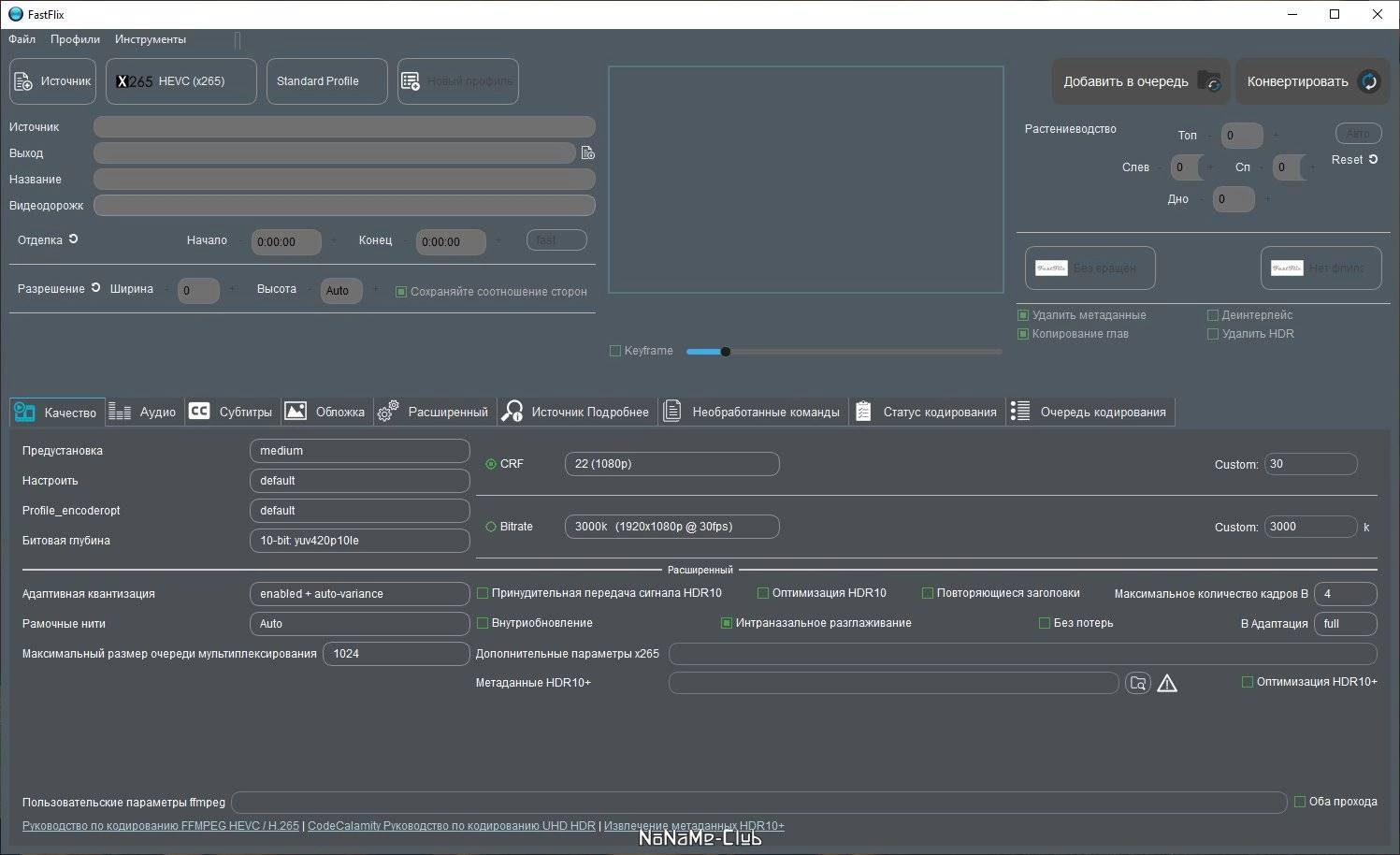This screenshot has height=855, width=1400.
Task: Open the Файл menu
Action: tap(22, 39)
